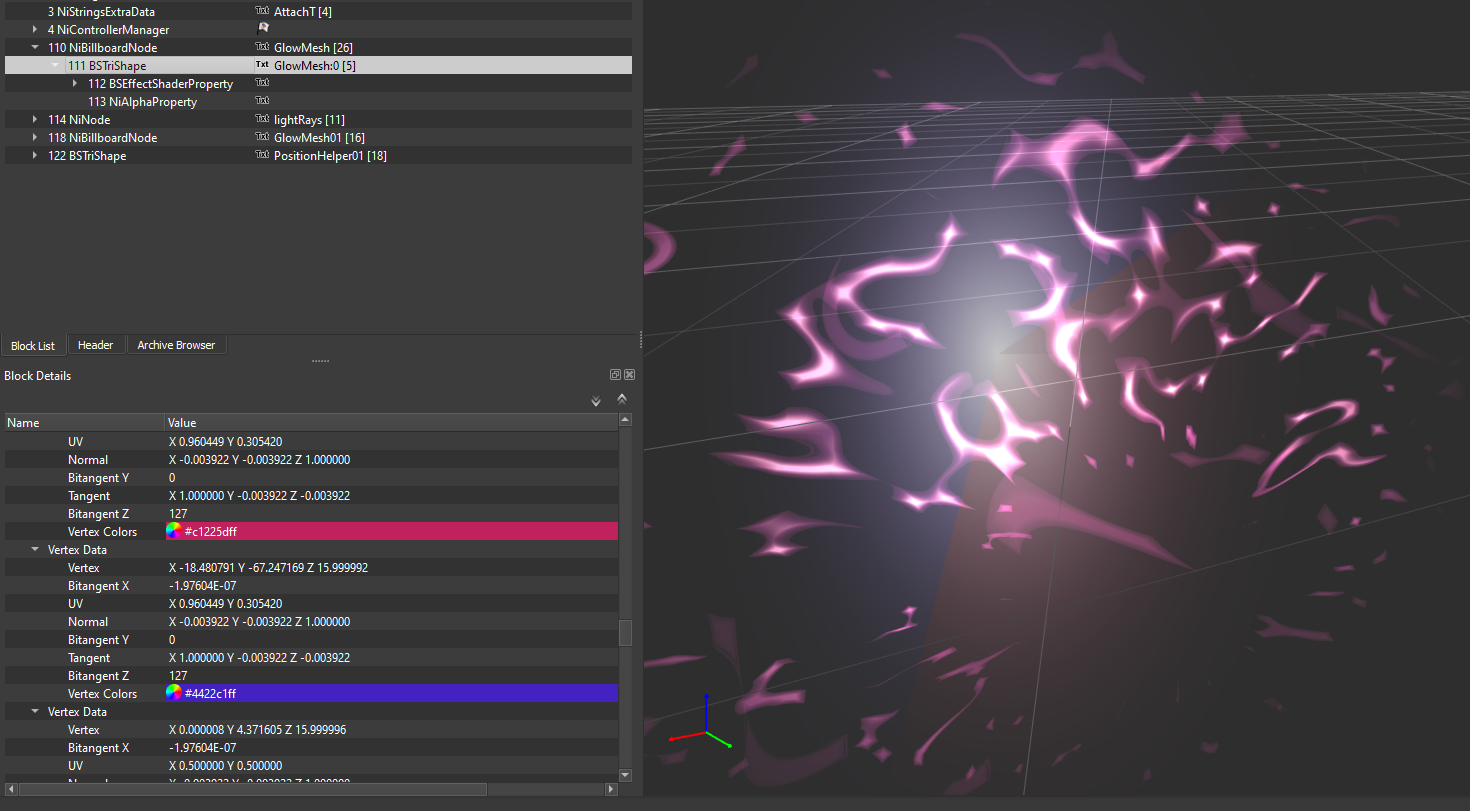Select the 111 BSTriShape block
The width and height of the screenshot is (1470, 811).
click(106, 65)
